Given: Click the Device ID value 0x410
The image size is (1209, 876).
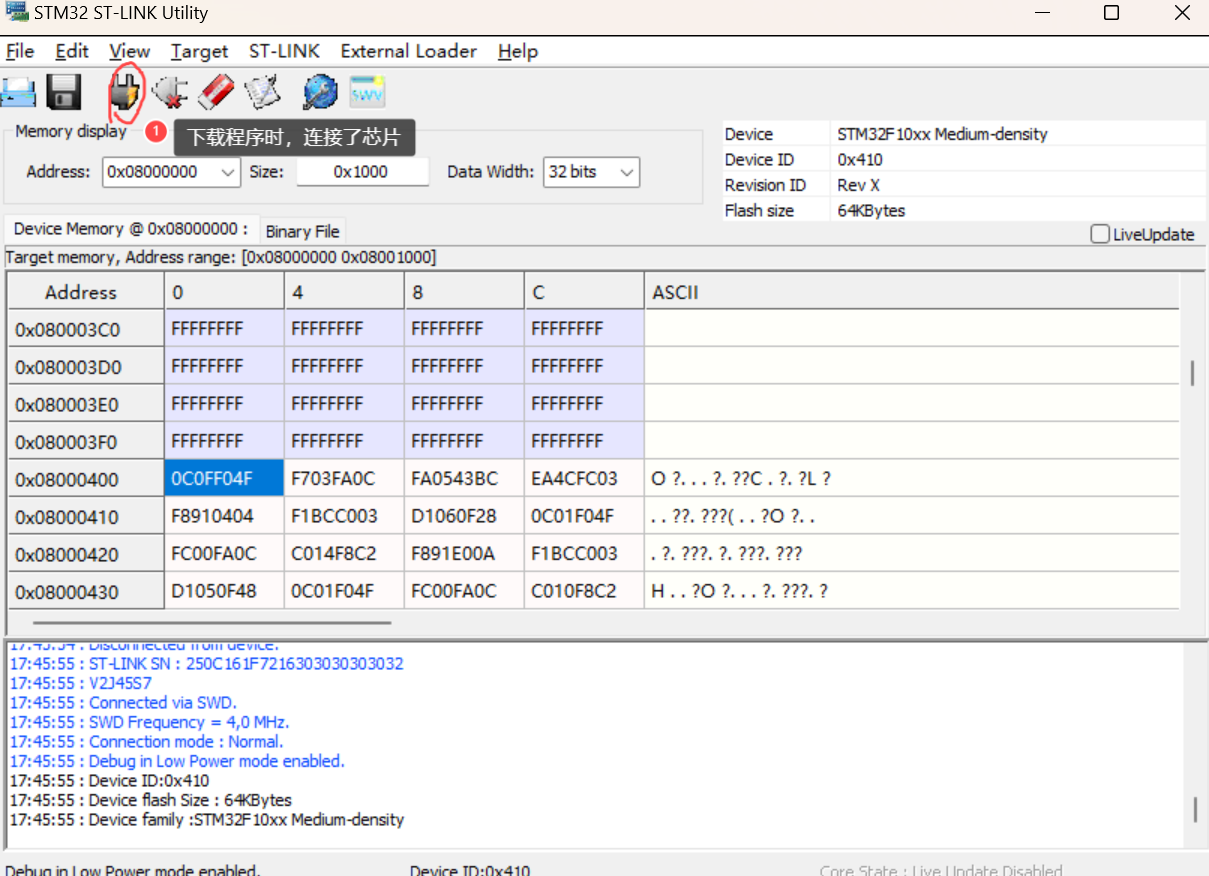Looking at the screenshot, I should click(860, 160).
